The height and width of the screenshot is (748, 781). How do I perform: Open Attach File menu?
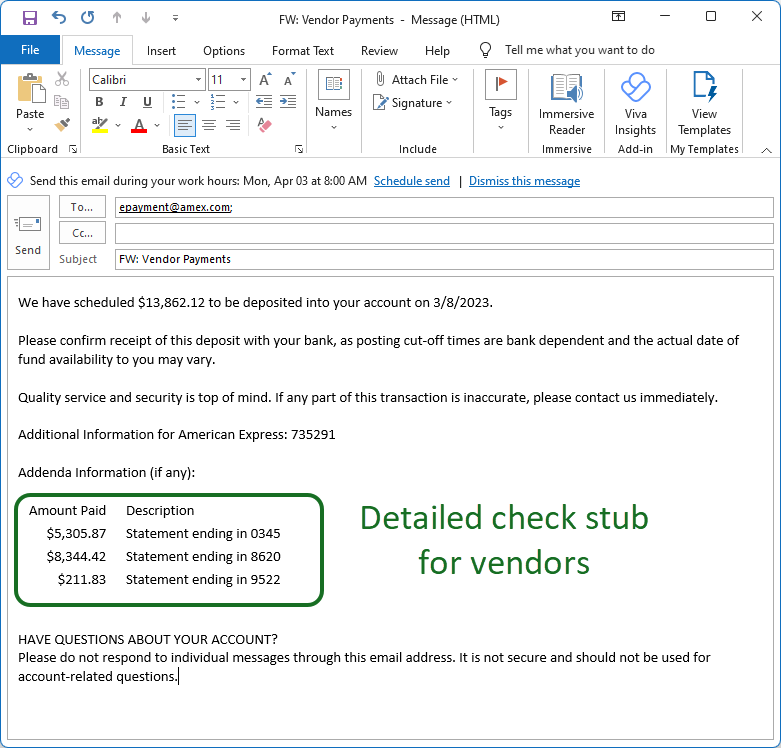pyautogui.click(x=416, y=79)
